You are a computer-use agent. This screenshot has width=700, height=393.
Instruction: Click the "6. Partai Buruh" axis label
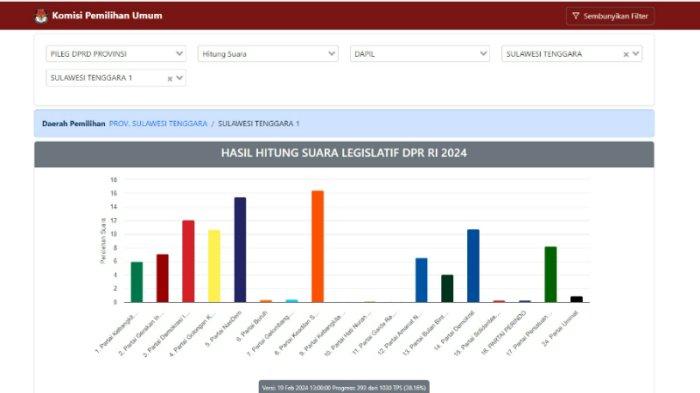(252, 326)
